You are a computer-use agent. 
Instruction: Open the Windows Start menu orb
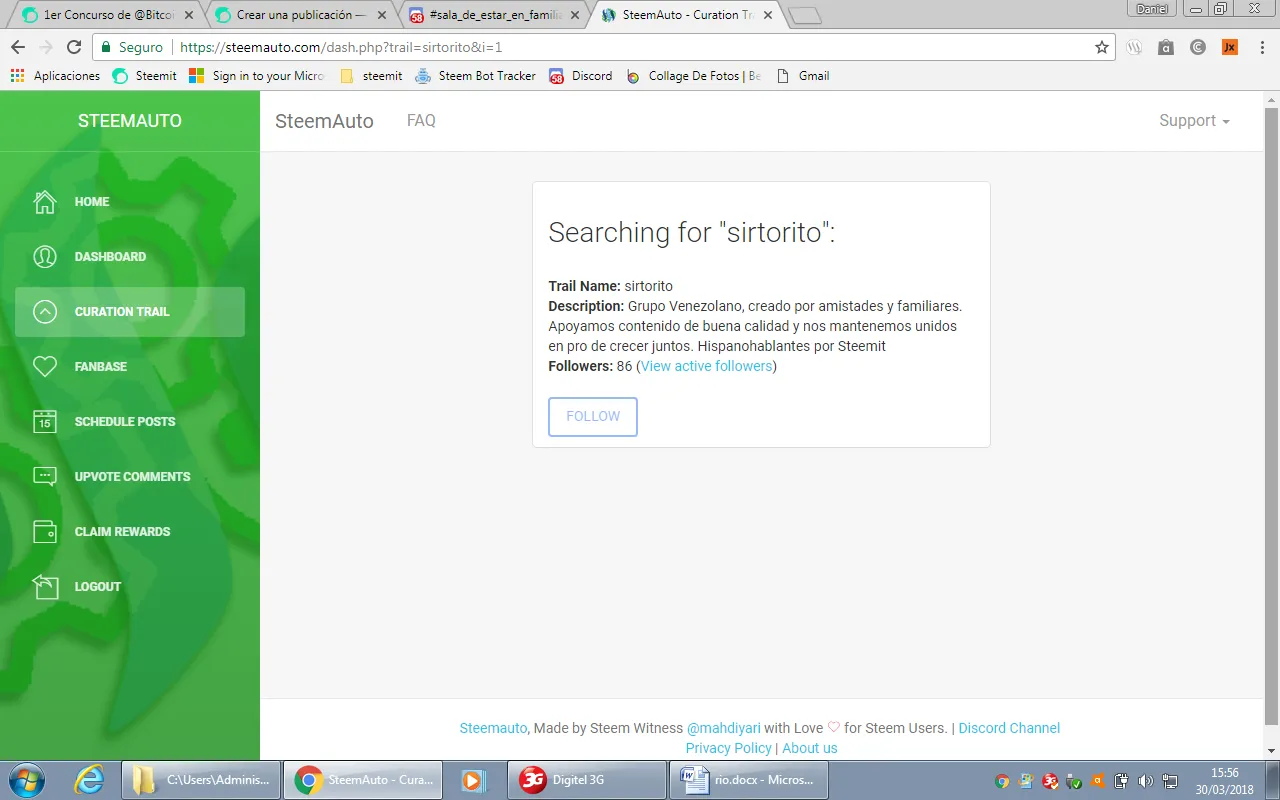(25, 780)
